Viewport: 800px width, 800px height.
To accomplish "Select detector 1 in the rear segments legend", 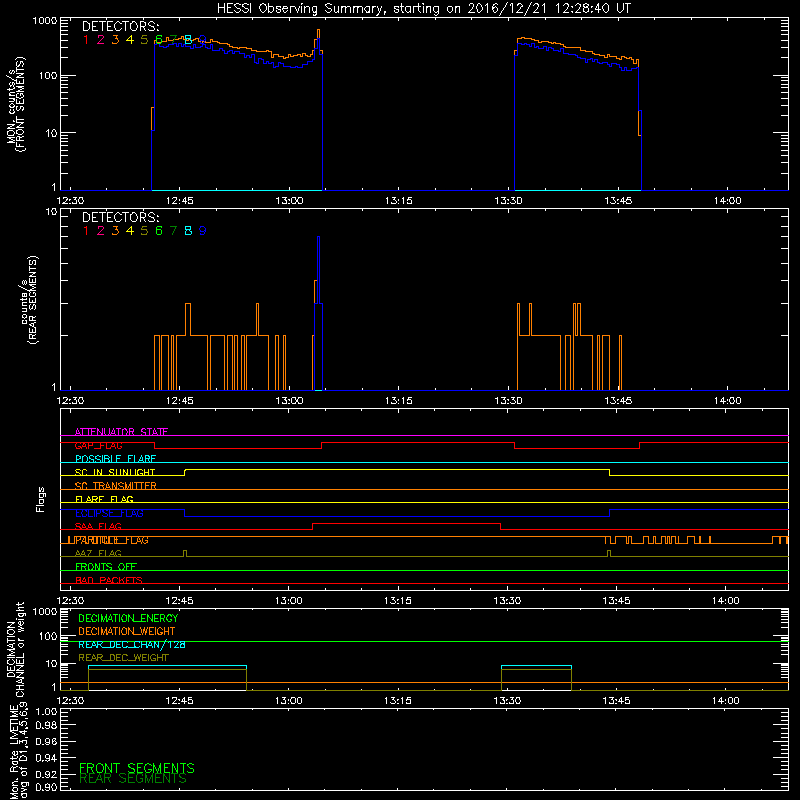I will 86,231.
